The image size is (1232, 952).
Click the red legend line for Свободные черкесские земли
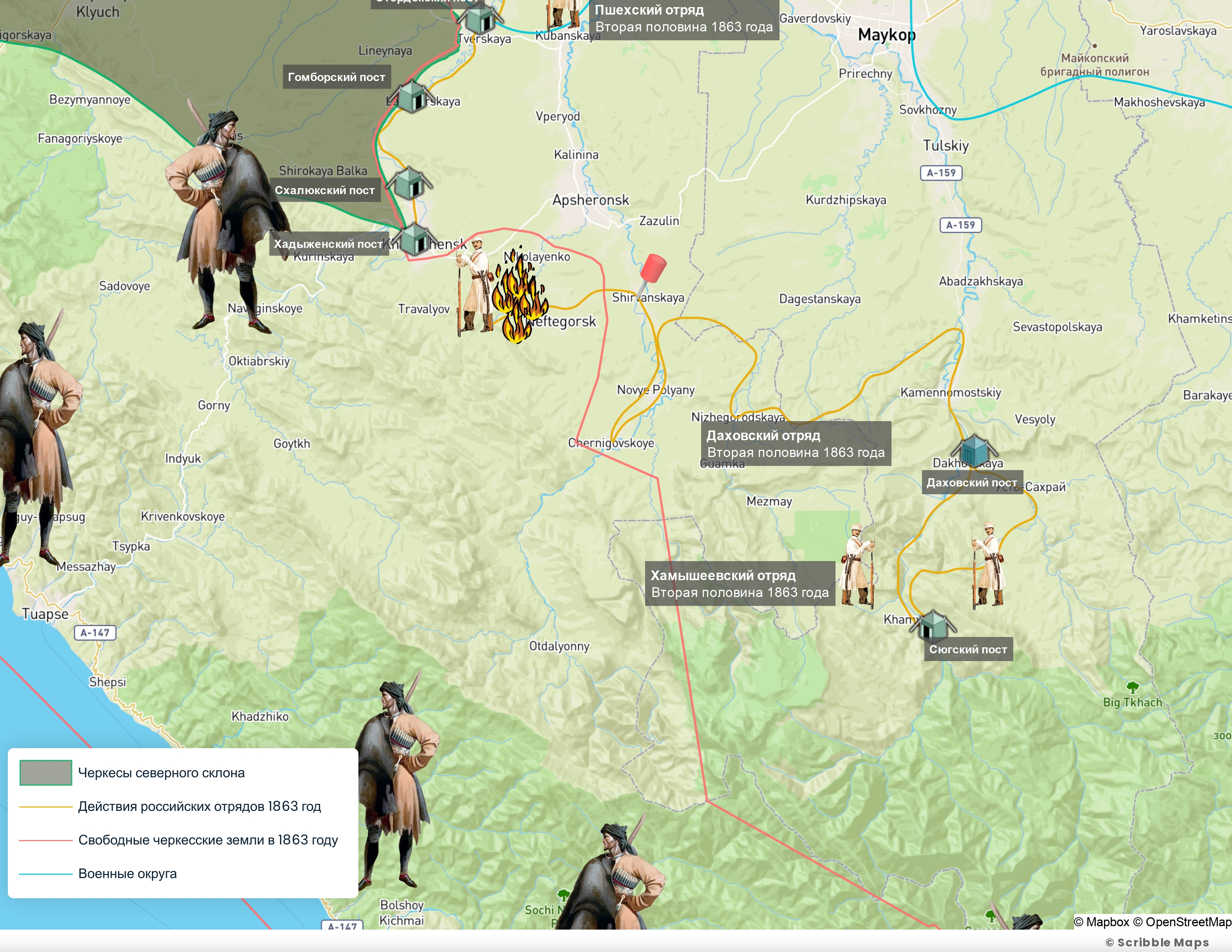click(x=46, y=840)
